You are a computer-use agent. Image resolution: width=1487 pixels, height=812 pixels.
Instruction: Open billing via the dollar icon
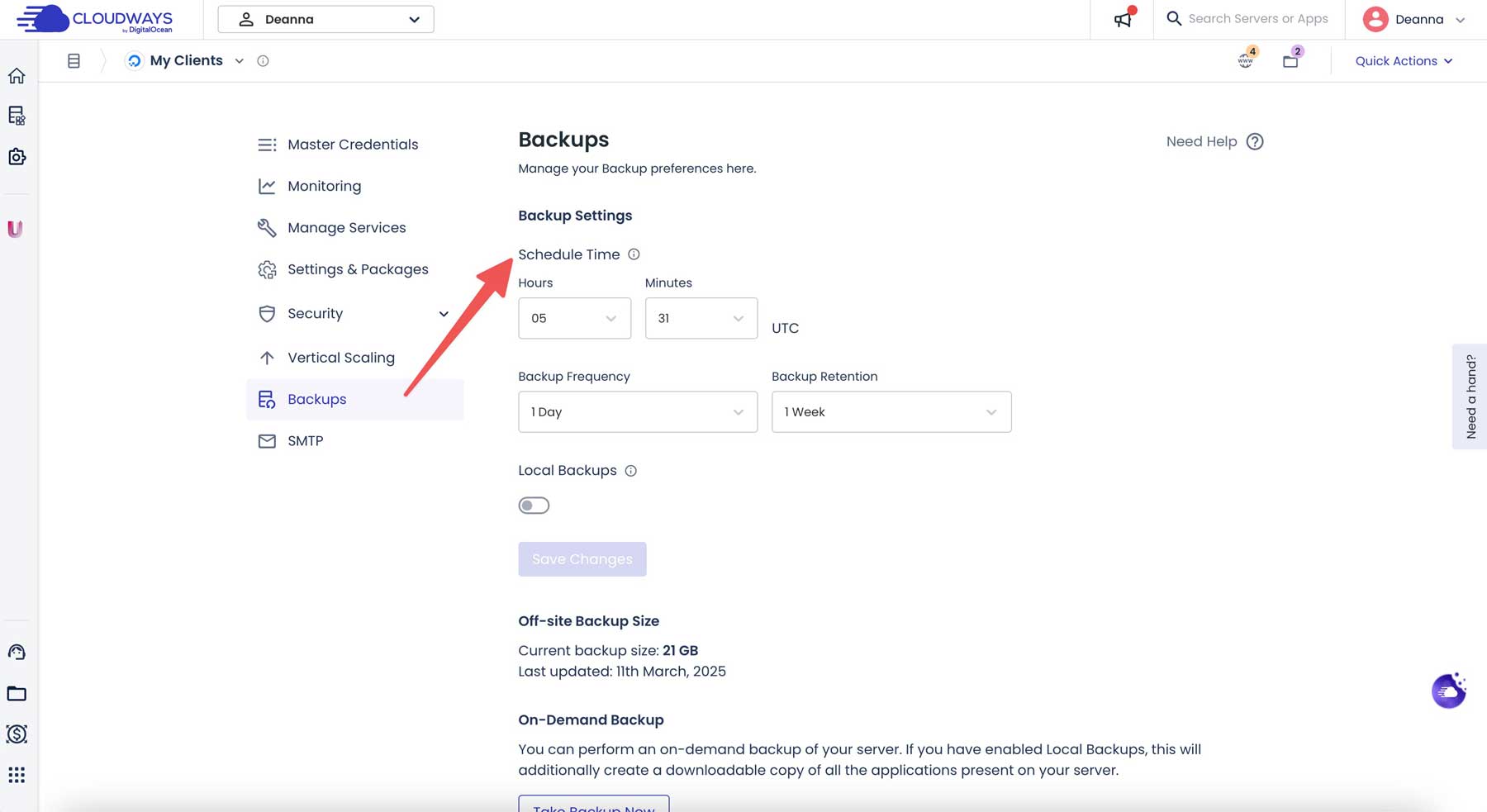pyautogui.click(x=17, y=734)
